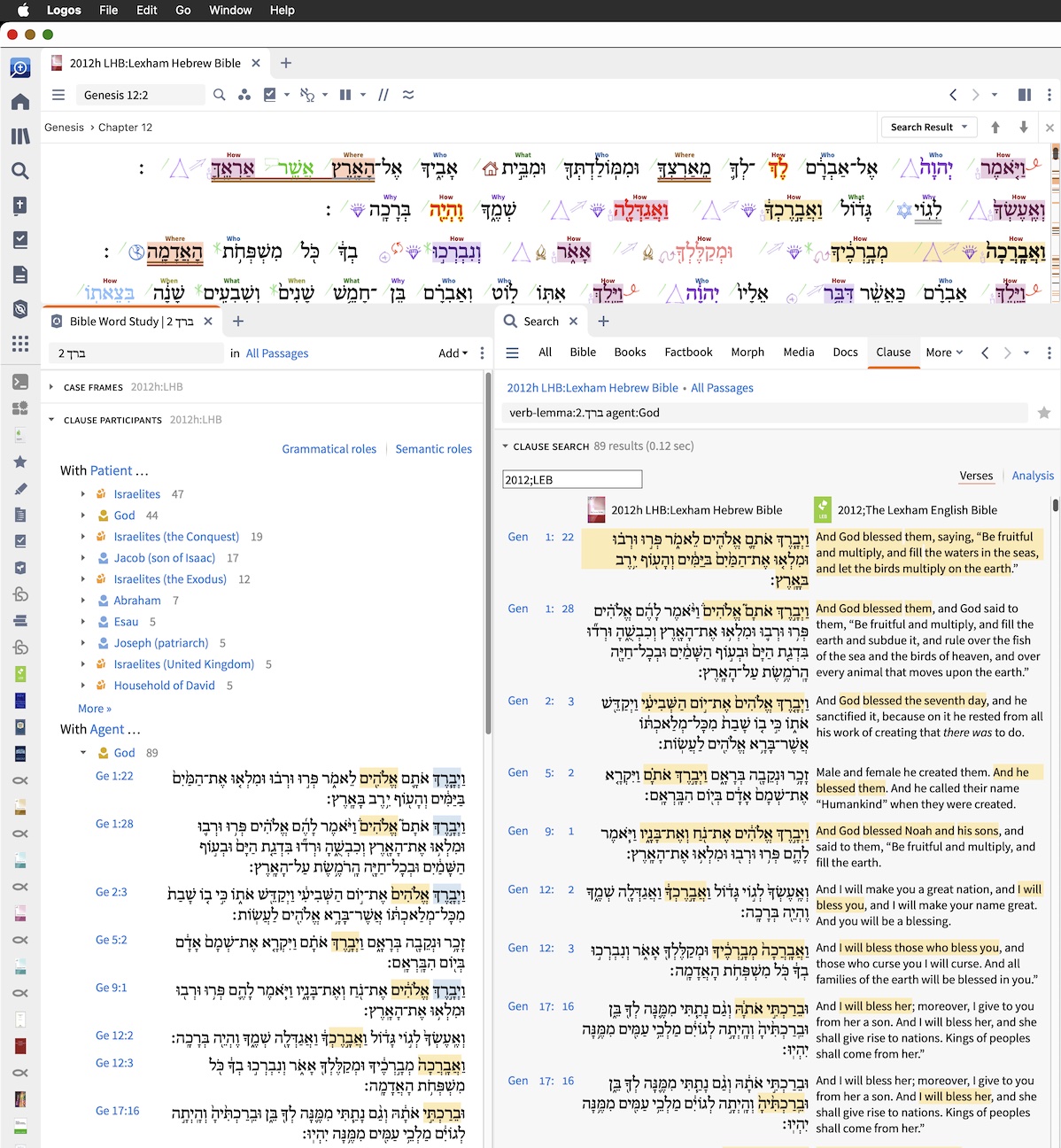Open the command terminal icon in sidebar

pyautogui.click(x=19, y=382)
